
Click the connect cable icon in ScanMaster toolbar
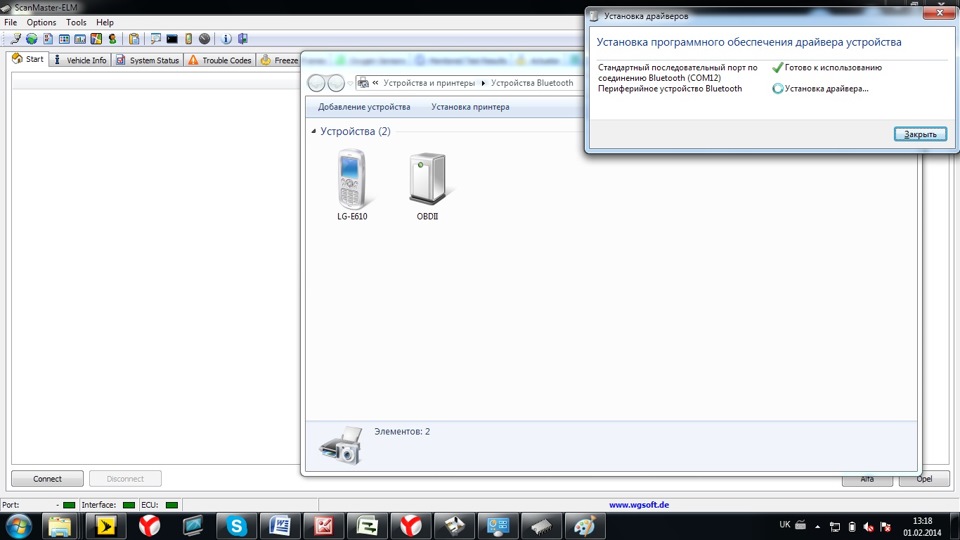(15, 39)
